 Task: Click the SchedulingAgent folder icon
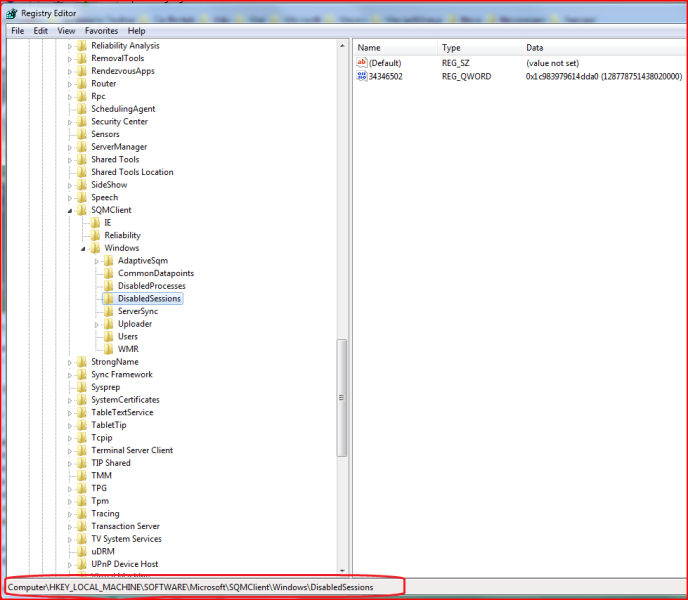coord(82,109)
